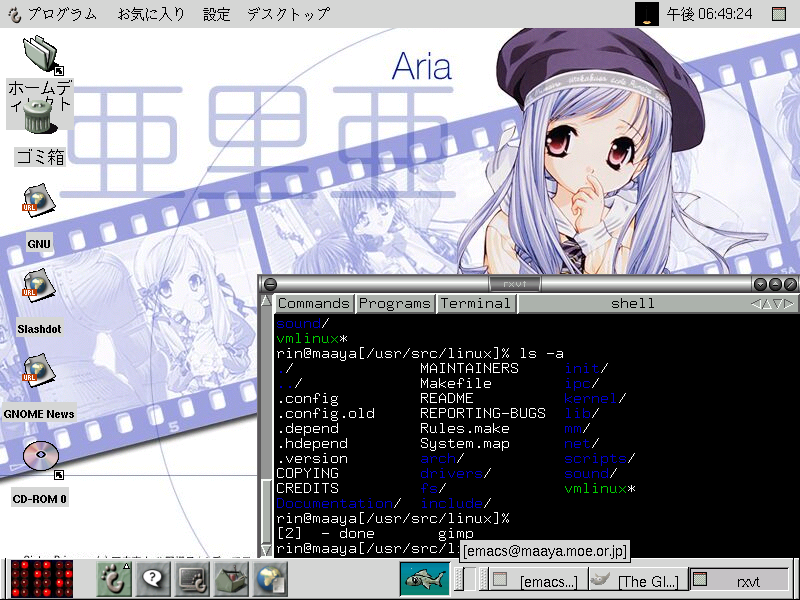
Task: Click the Documentation/ directory entry
Action: (x=338, y=504)
